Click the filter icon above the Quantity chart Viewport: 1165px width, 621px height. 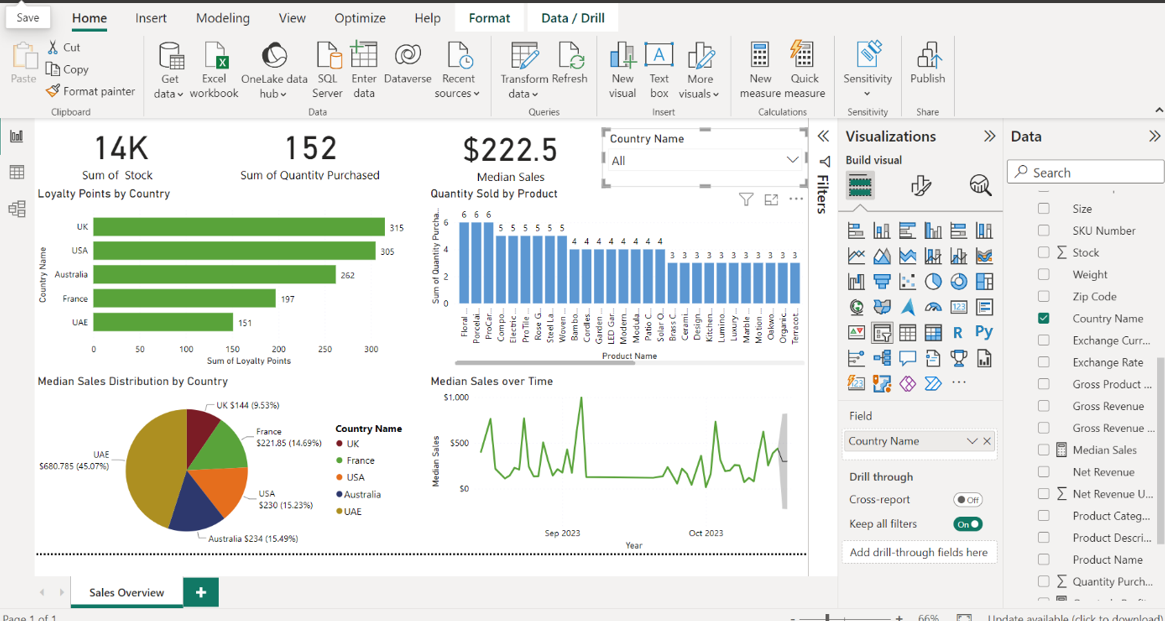(x=746, y=200)
